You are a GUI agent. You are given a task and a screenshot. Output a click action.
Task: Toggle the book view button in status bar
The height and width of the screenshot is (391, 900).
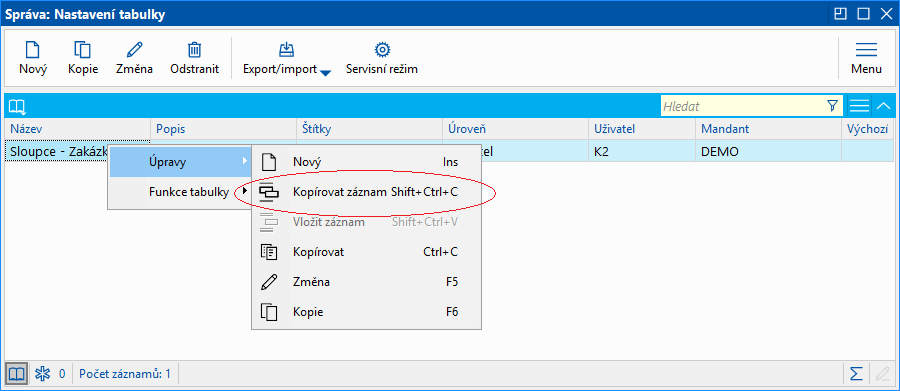16,374
